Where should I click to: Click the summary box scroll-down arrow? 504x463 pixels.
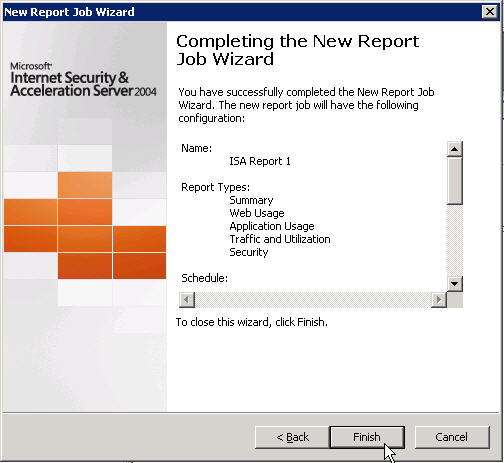click(454, 284)
